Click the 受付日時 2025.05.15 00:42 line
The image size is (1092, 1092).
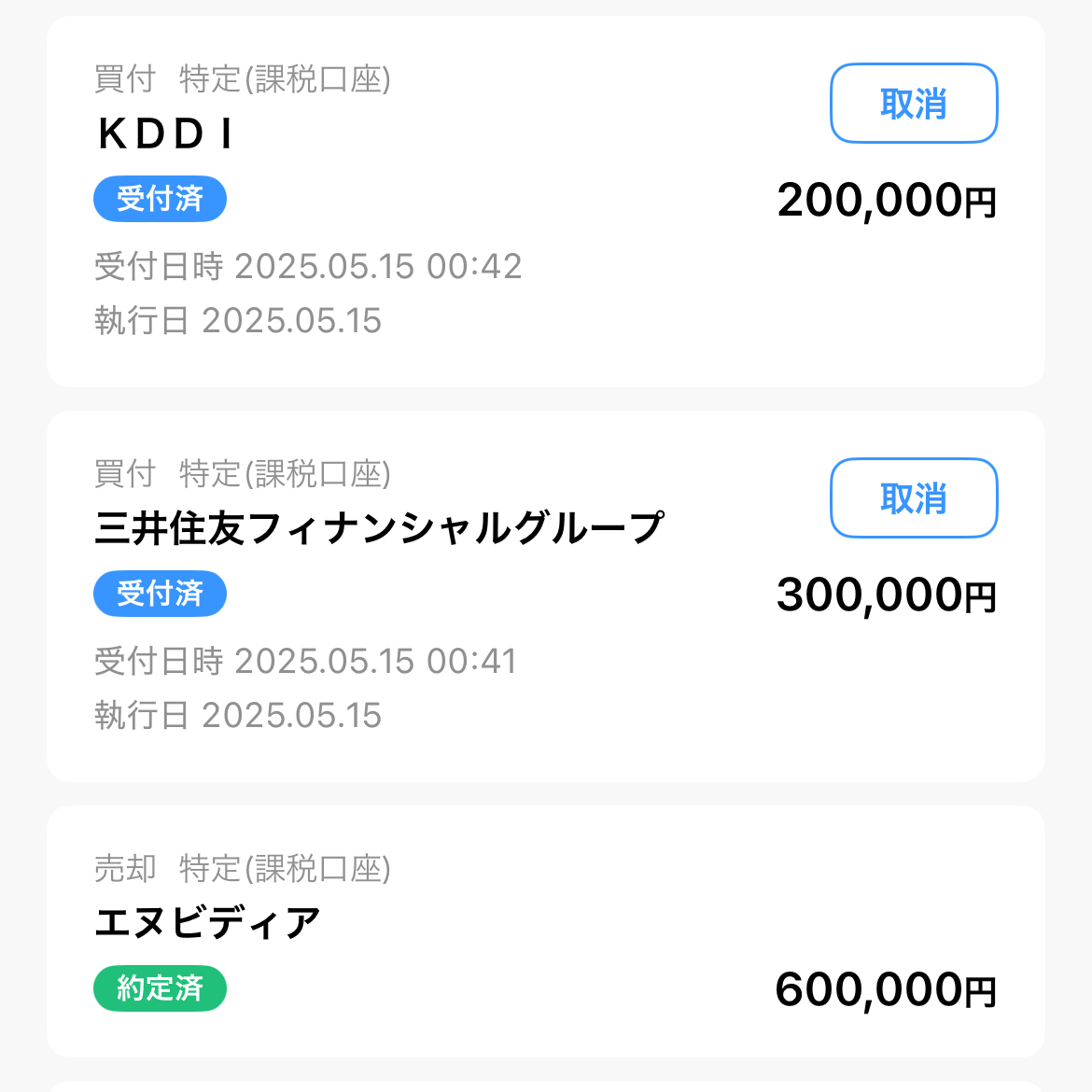point(308,267)
